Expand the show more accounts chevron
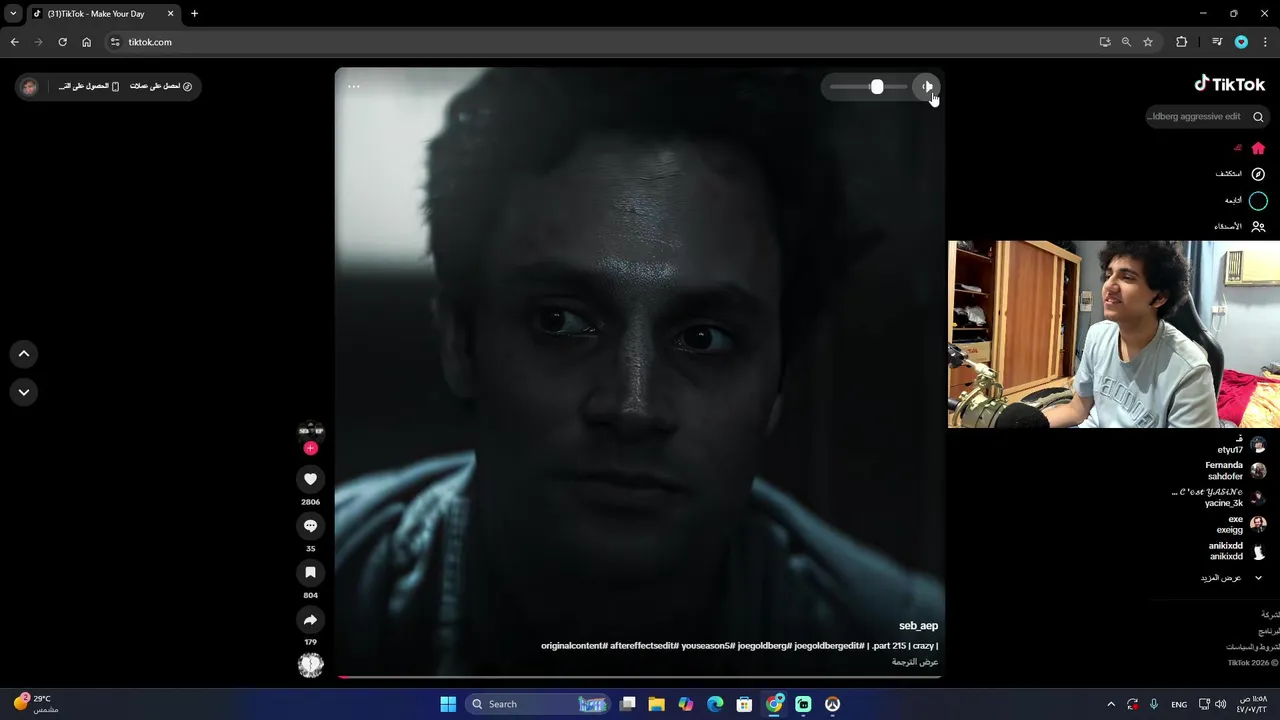This screenshot has height=720, width=1280. 1258,578
